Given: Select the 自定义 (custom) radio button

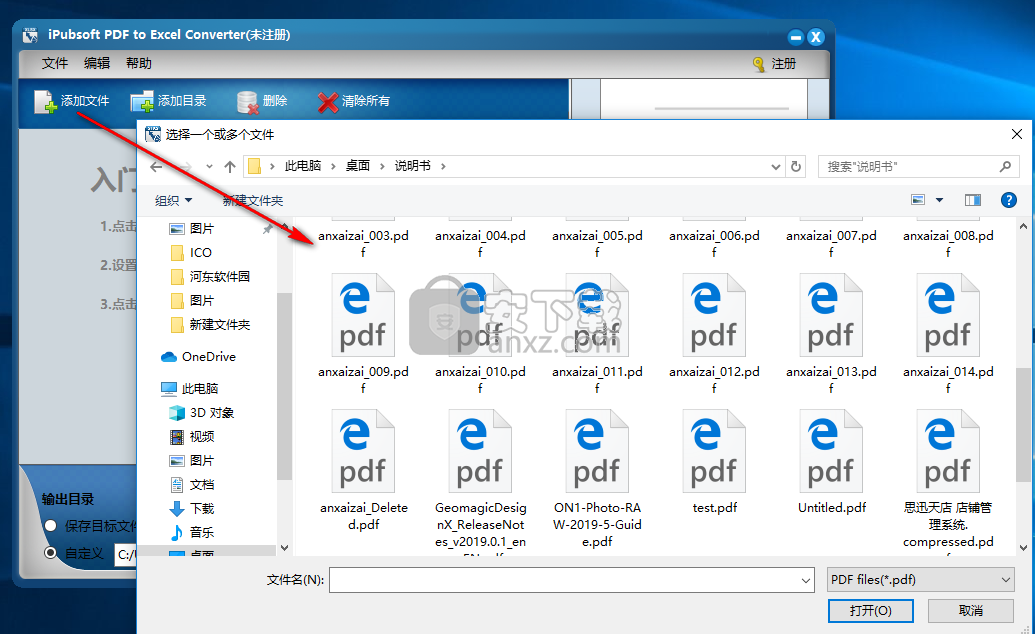Looking at the screenshot, I should pyautogui.click(x=50, y=552).
